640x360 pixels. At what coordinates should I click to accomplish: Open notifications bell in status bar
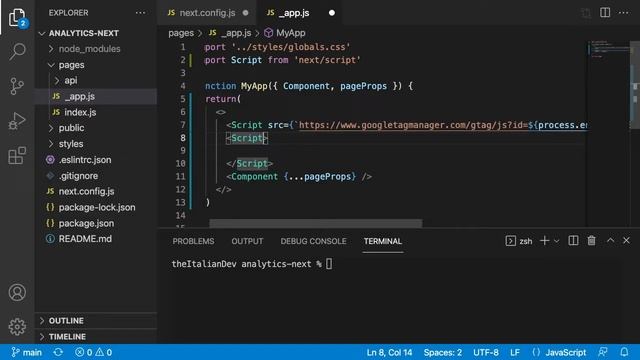(624, 352)
